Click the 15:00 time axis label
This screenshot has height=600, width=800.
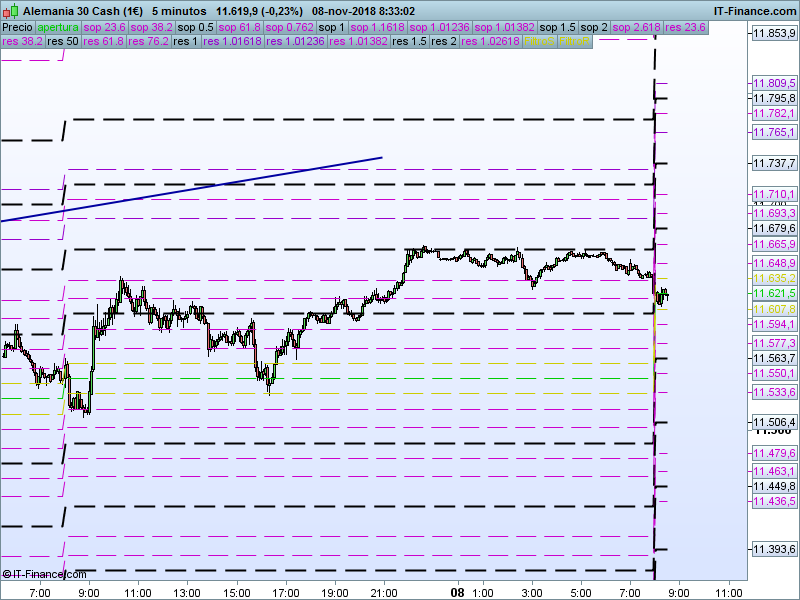click(x=236, y=593)
